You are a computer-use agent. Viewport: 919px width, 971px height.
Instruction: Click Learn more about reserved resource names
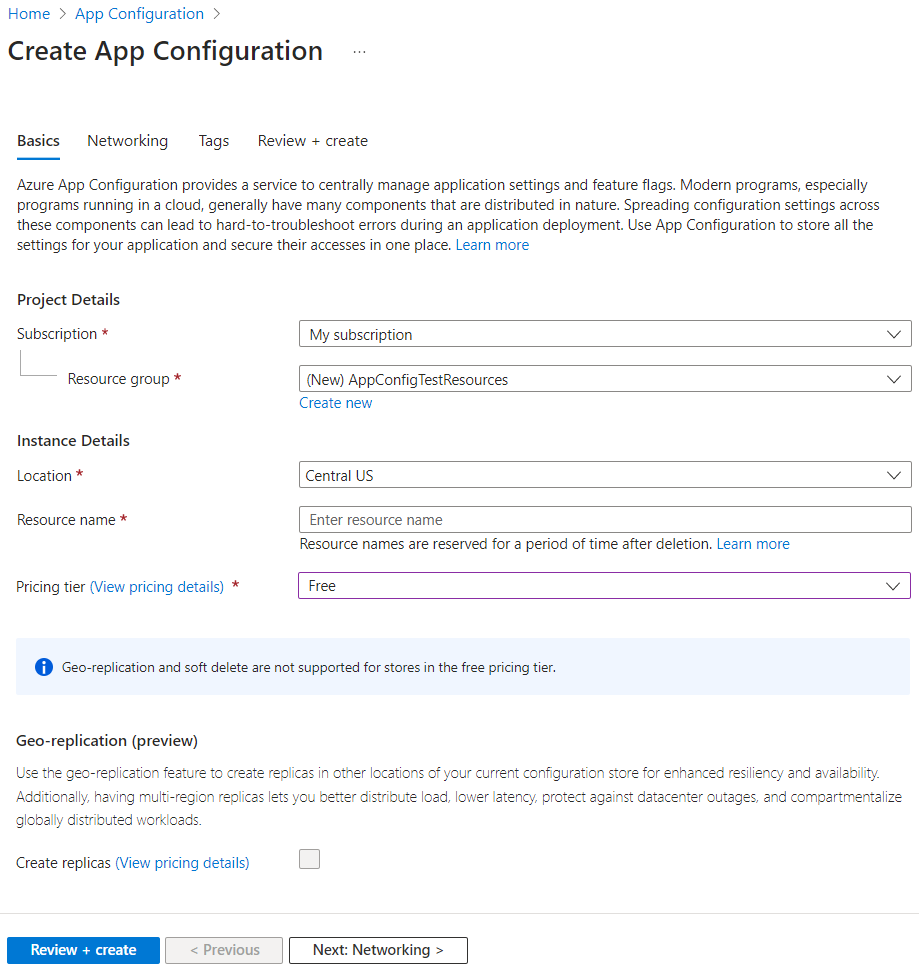pos(752,543)
